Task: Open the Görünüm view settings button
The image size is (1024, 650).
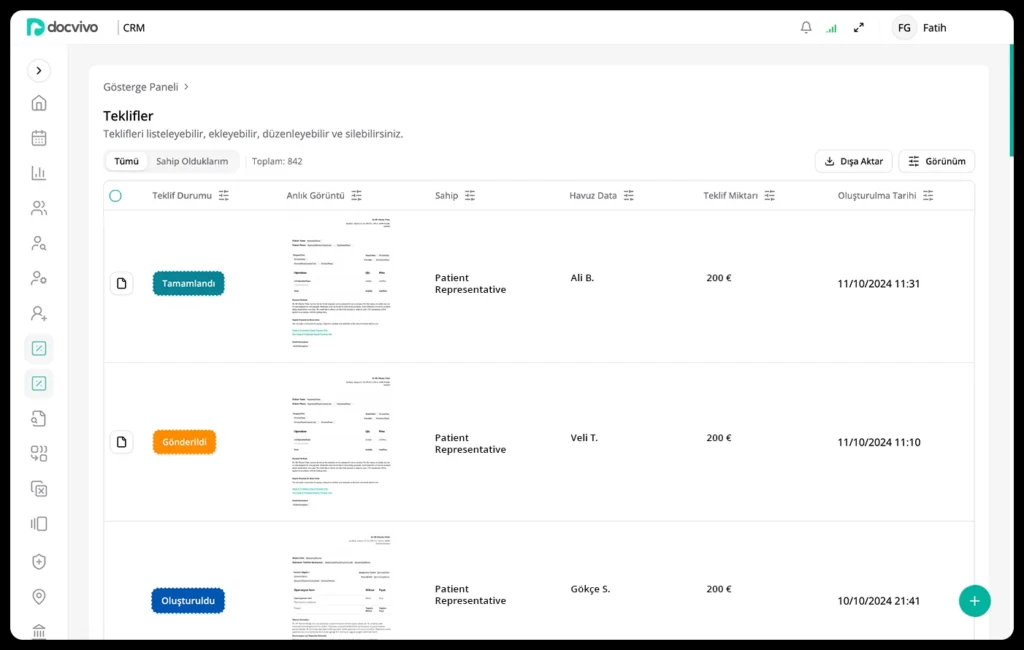Action: (936, 161)
